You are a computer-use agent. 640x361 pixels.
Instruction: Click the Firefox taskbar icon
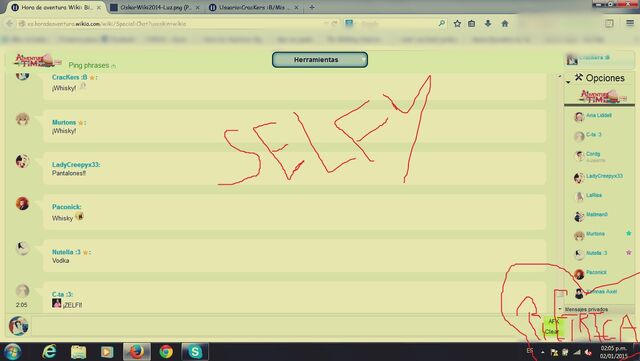click(136, 352)
